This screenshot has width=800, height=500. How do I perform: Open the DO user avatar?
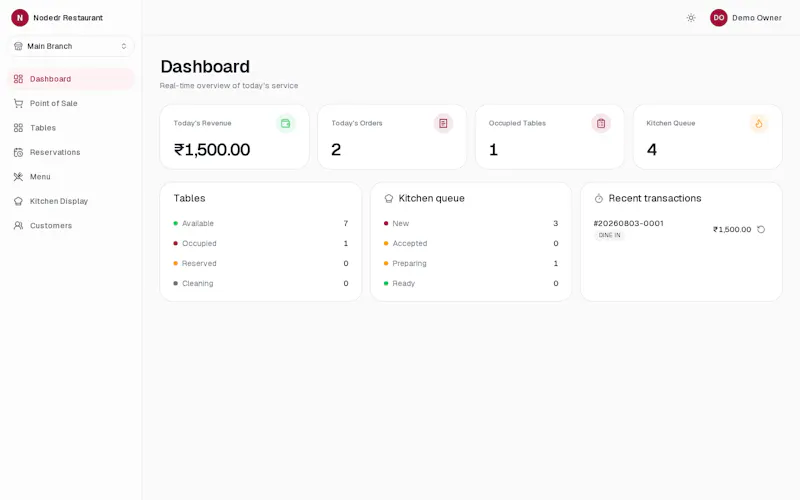[718, 18]
